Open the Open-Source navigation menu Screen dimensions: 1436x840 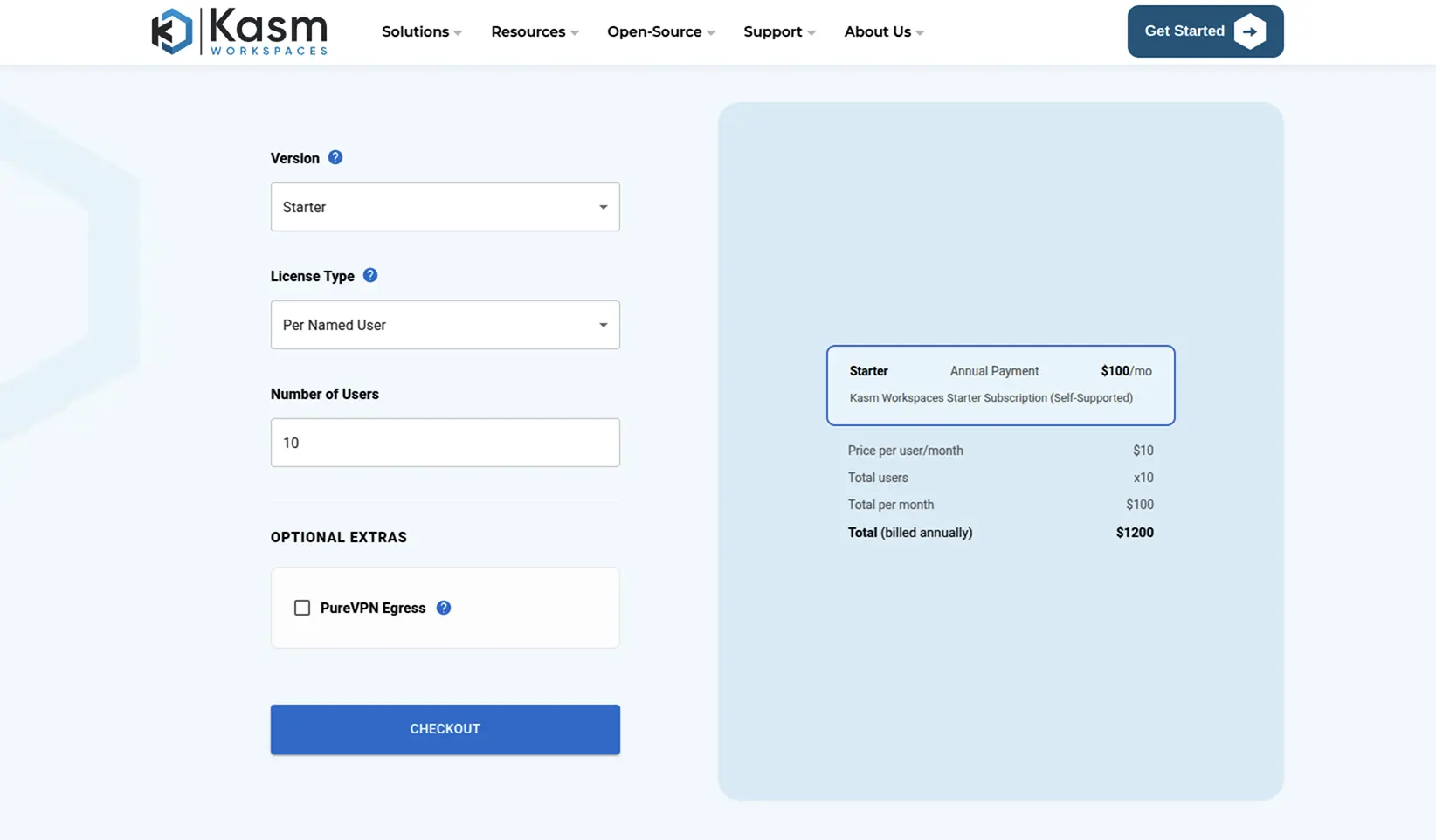point(660,31)
